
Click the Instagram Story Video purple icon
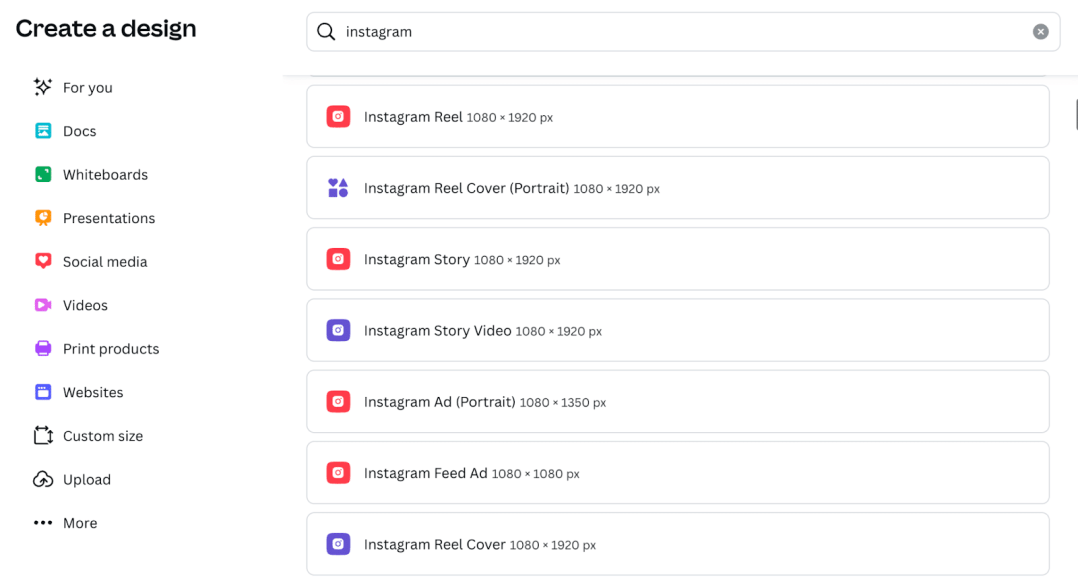[x=338, y=330]
